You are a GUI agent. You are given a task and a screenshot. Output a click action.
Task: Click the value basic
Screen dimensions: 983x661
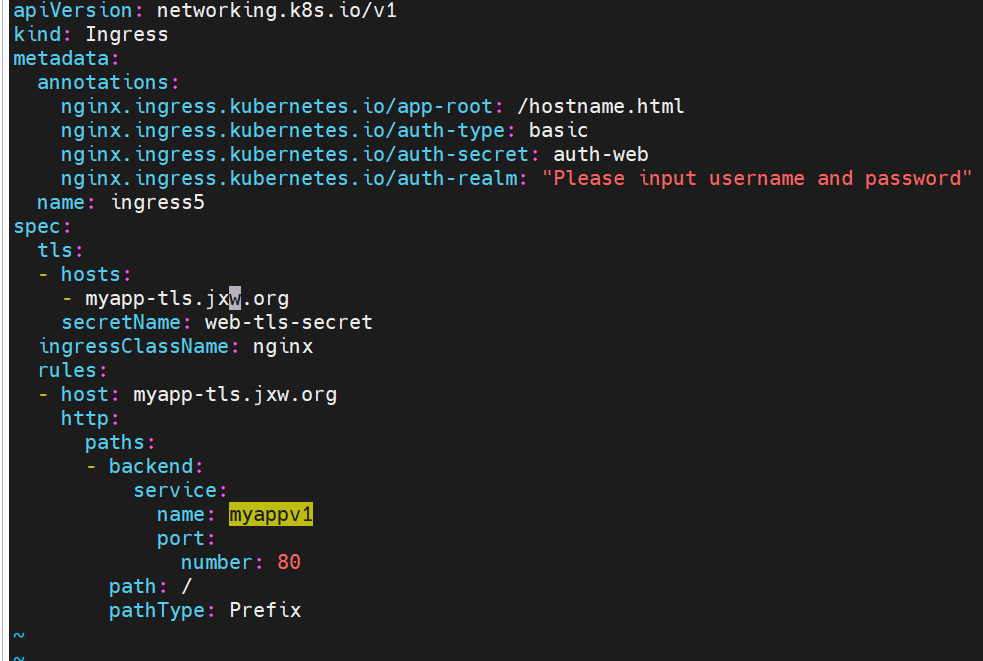pos(558,130)
